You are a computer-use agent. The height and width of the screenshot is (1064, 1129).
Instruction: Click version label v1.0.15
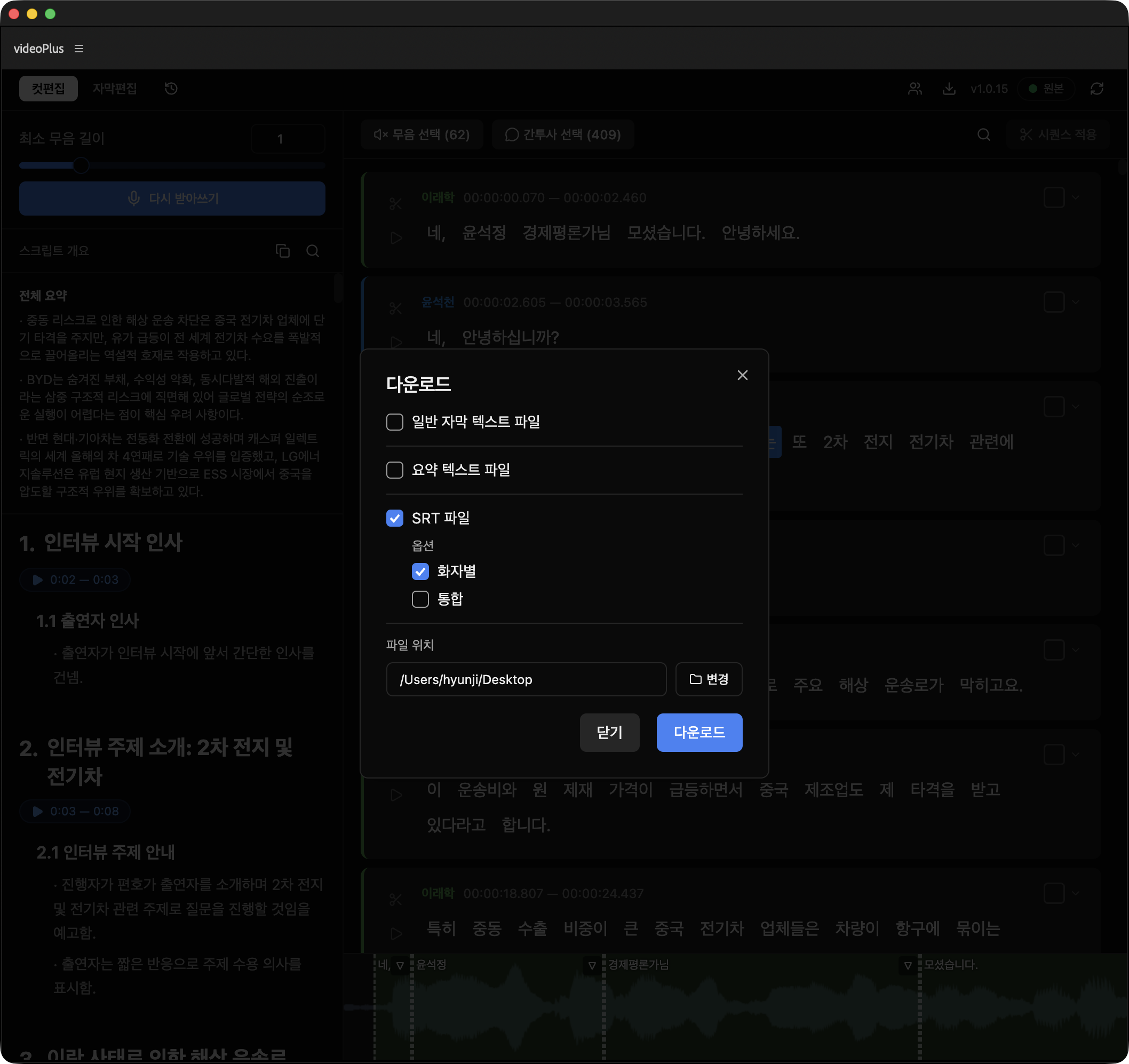[x=989, y=89]
